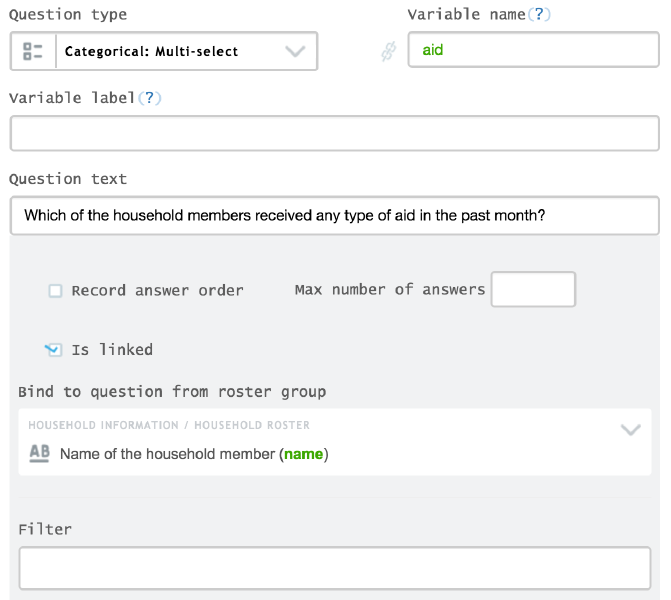Expand the roster question chevron in Bind panel
The height and width of the screenshot is (600, 671).
tap(630, 430)
